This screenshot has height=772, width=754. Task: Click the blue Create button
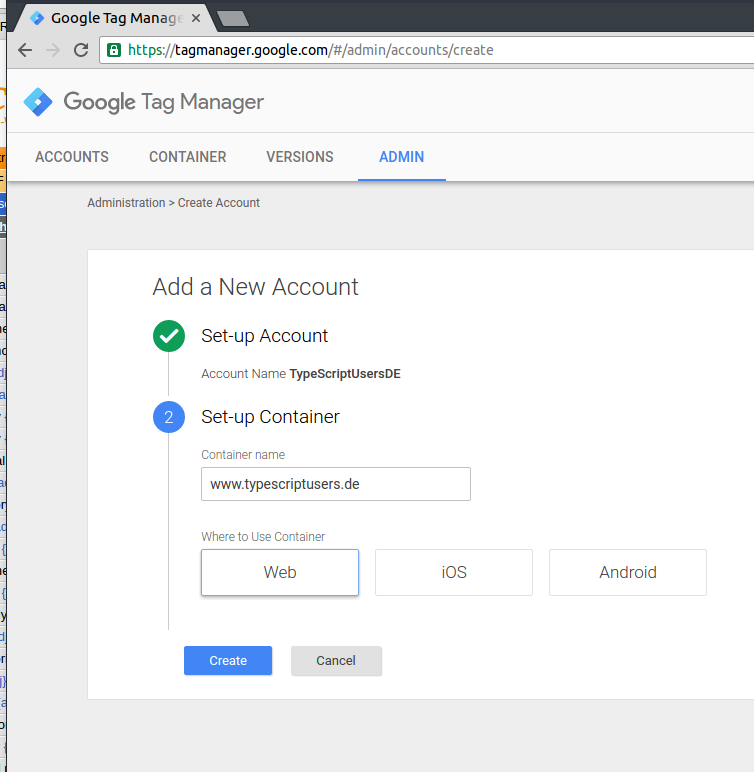[x=228, y=660]
